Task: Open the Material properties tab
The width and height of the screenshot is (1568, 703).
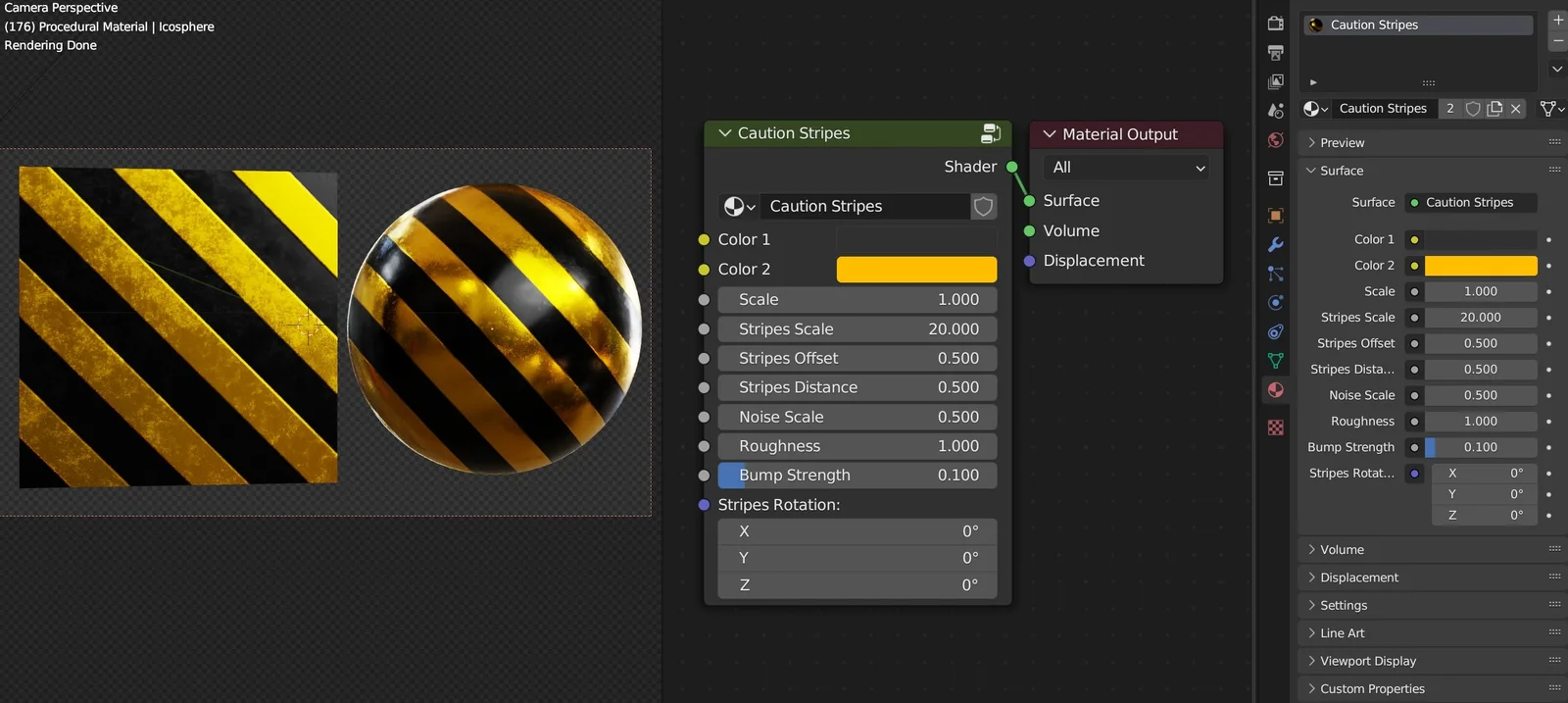Action: (x=1275, y=390)
